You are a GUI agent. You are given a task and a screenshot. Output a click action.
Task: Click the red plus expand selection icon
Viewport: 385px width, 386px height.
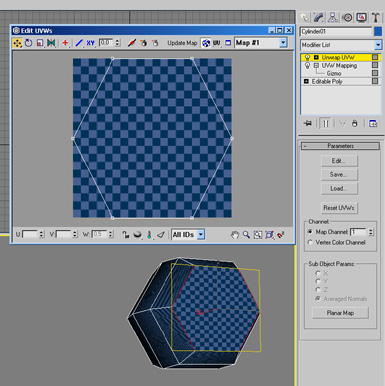(x=65, y=43)
